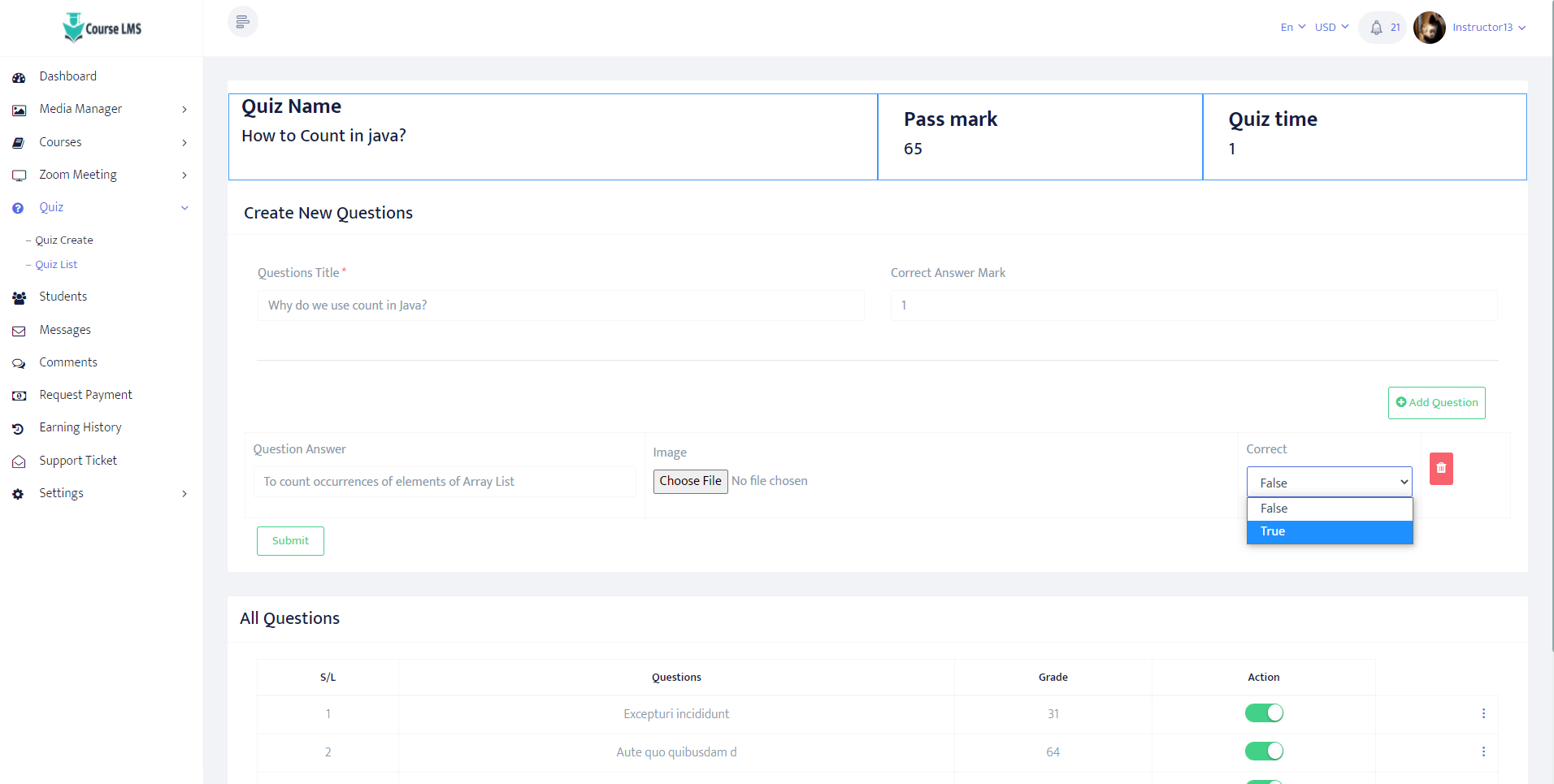The image size is (1554, 784).
Task: Open Quiz List in the sidebar
Action: coord(56,265)
